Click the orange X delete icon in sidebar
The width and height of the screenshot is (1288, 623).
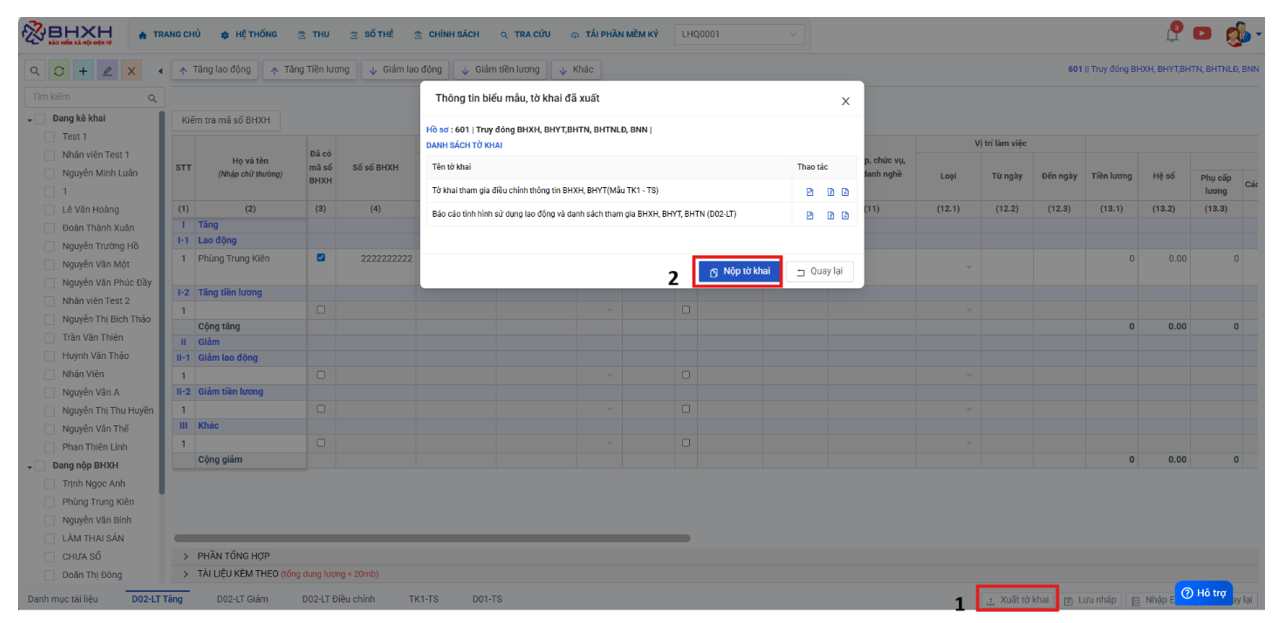tap(132, 71)
